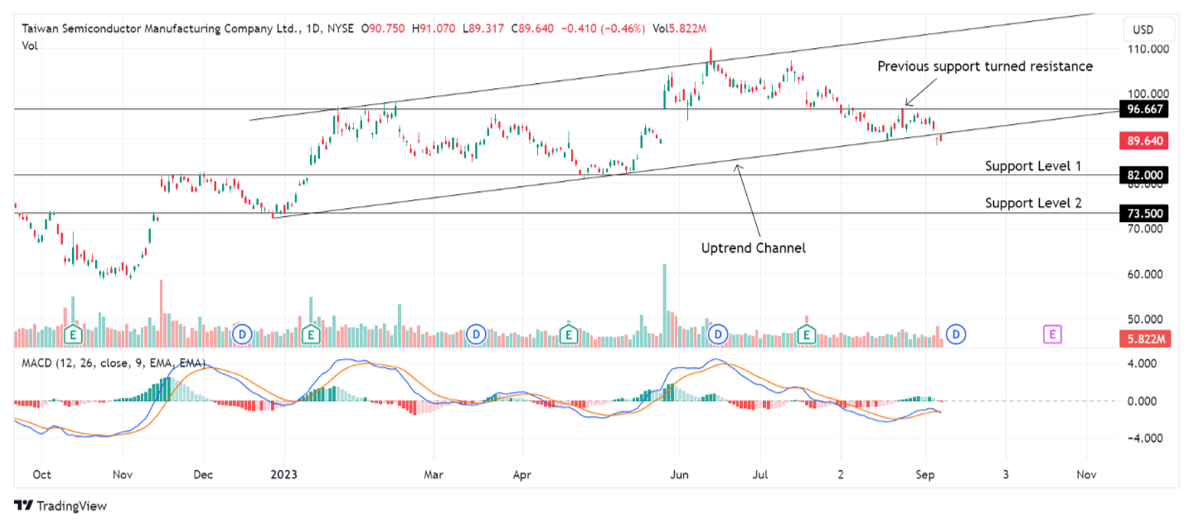The width and height of the screenshot is (1191, 524).
Task: Click the dividend D marker in March
Action: point(476,333)
